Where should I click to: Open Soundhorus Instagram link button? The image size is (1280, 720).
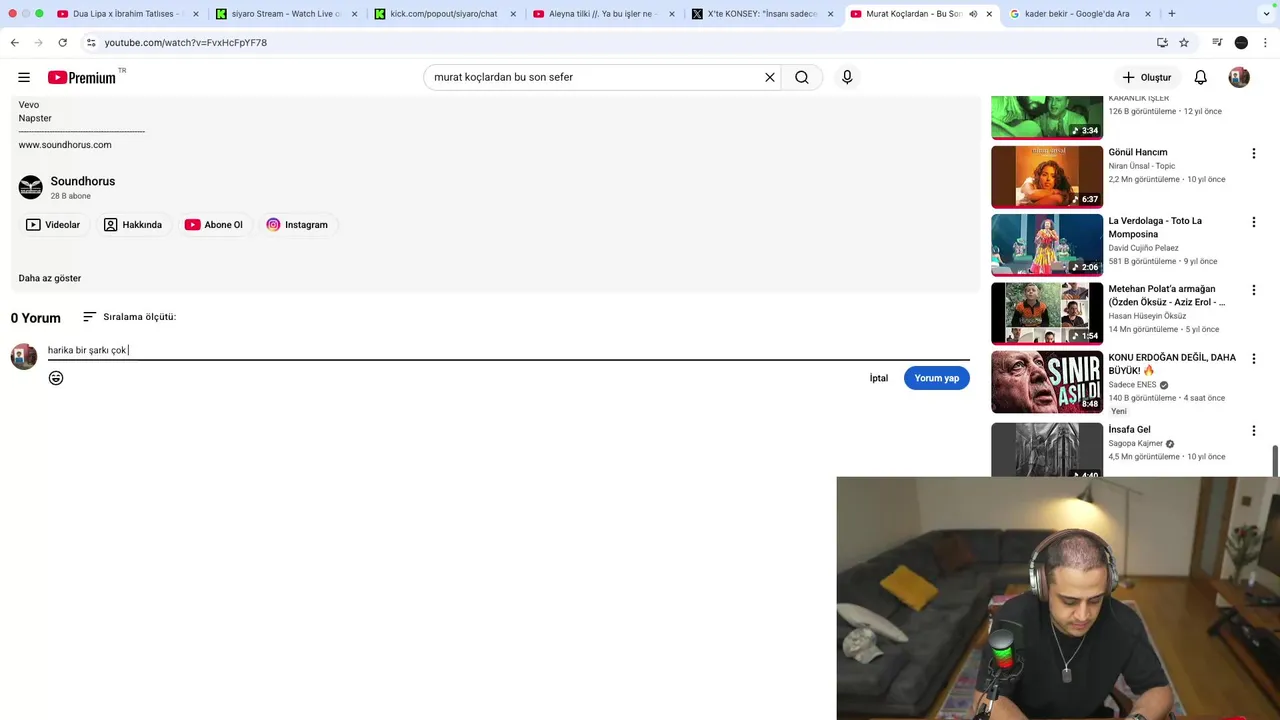(x=297, y=225)
